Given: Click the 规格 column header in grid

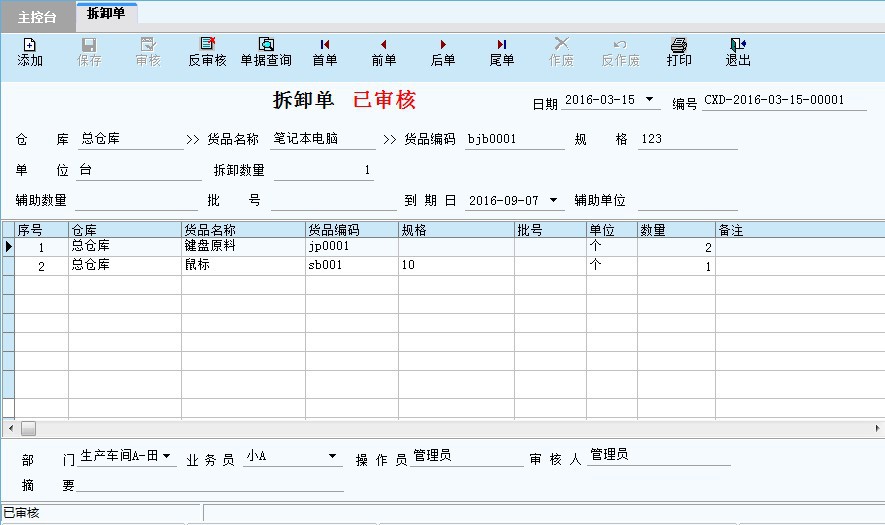Looking at the screenshot, I should coord(456,230).
